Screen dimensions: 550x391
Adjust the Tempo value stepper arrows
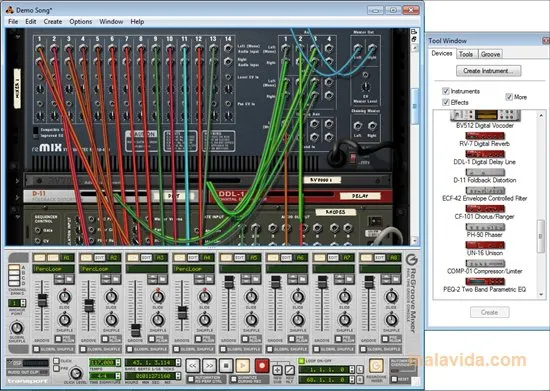(x=118, y=362)
